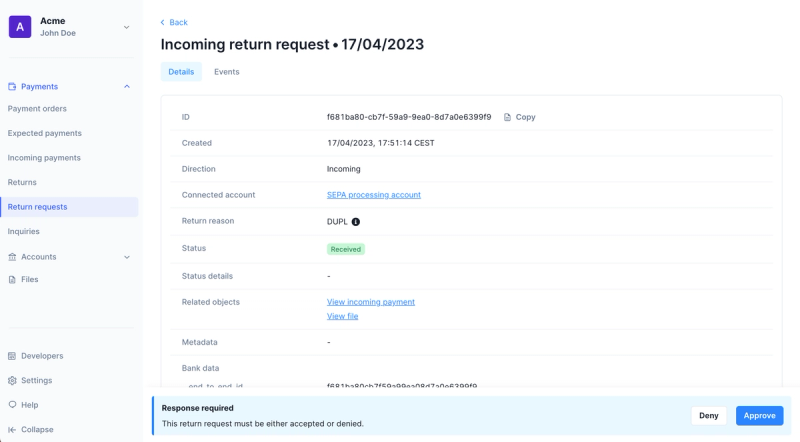800x442 pixels.
Task: Open SEPA processing account link
Action: (x=374, y=195)
